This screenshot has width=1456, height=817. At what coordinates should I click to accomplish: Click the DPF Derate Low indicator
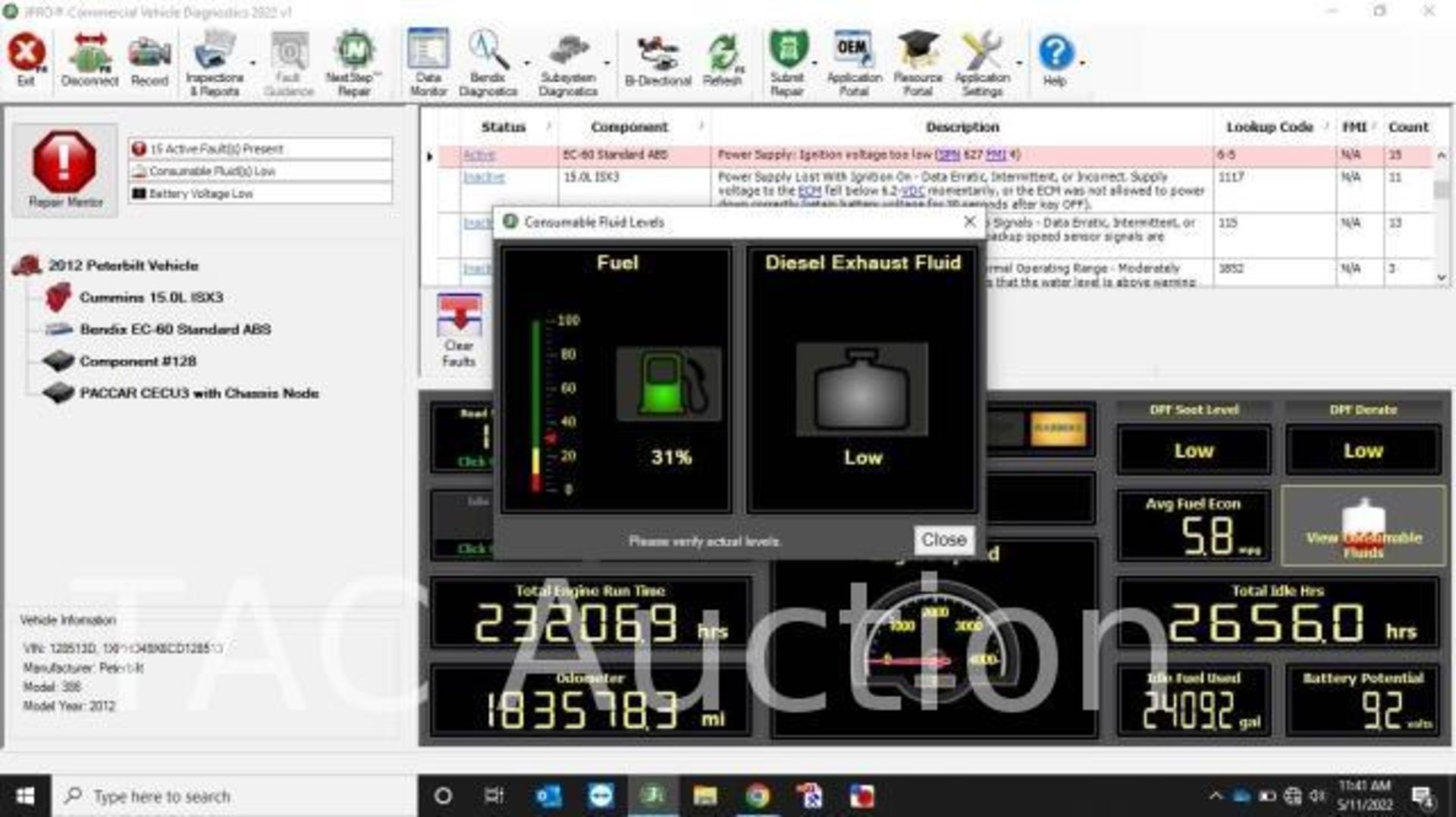(1363, 451)
